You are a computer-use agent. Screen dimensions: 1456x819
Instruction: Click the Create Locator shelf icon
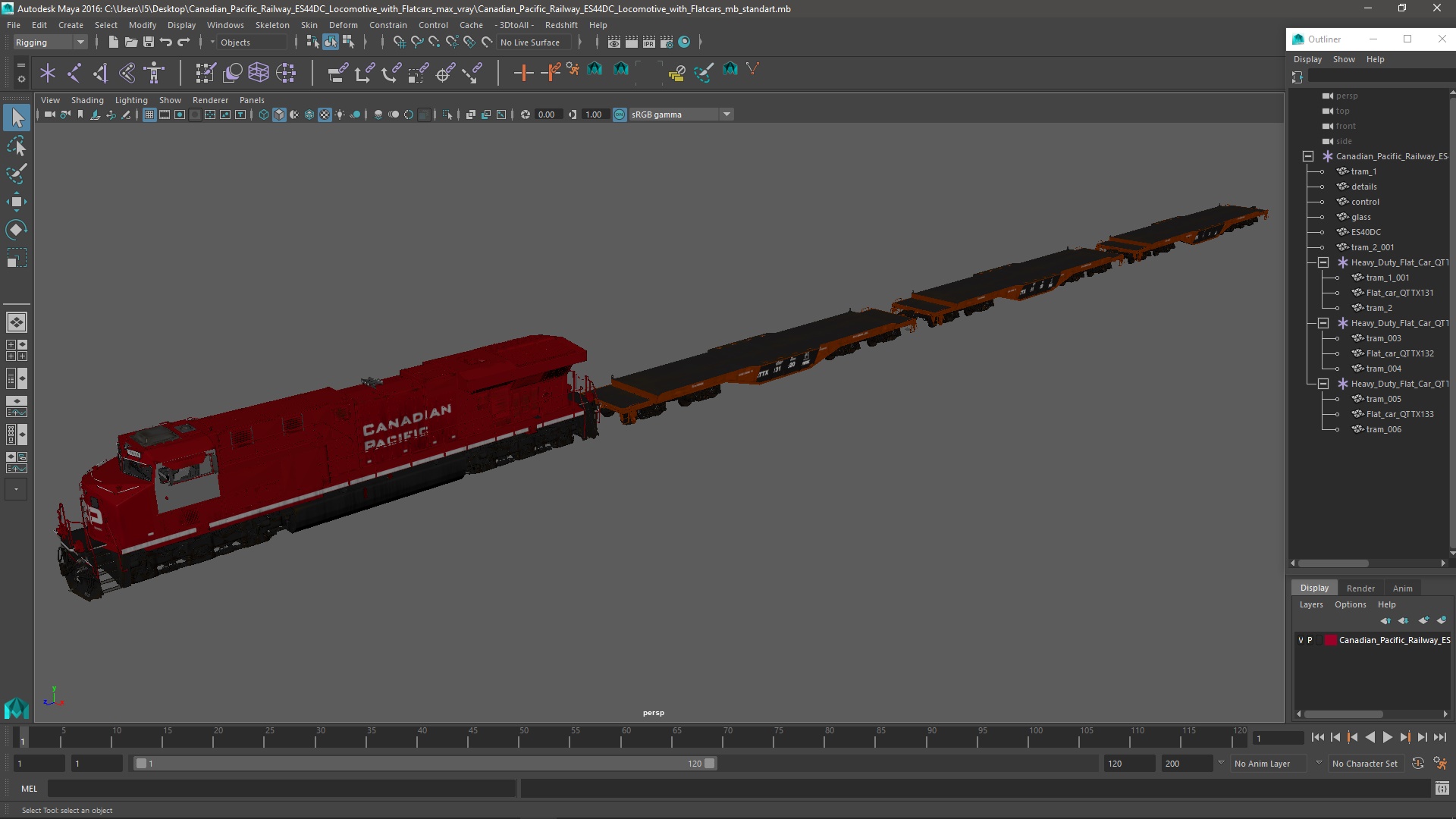click(x=48, y=73)
